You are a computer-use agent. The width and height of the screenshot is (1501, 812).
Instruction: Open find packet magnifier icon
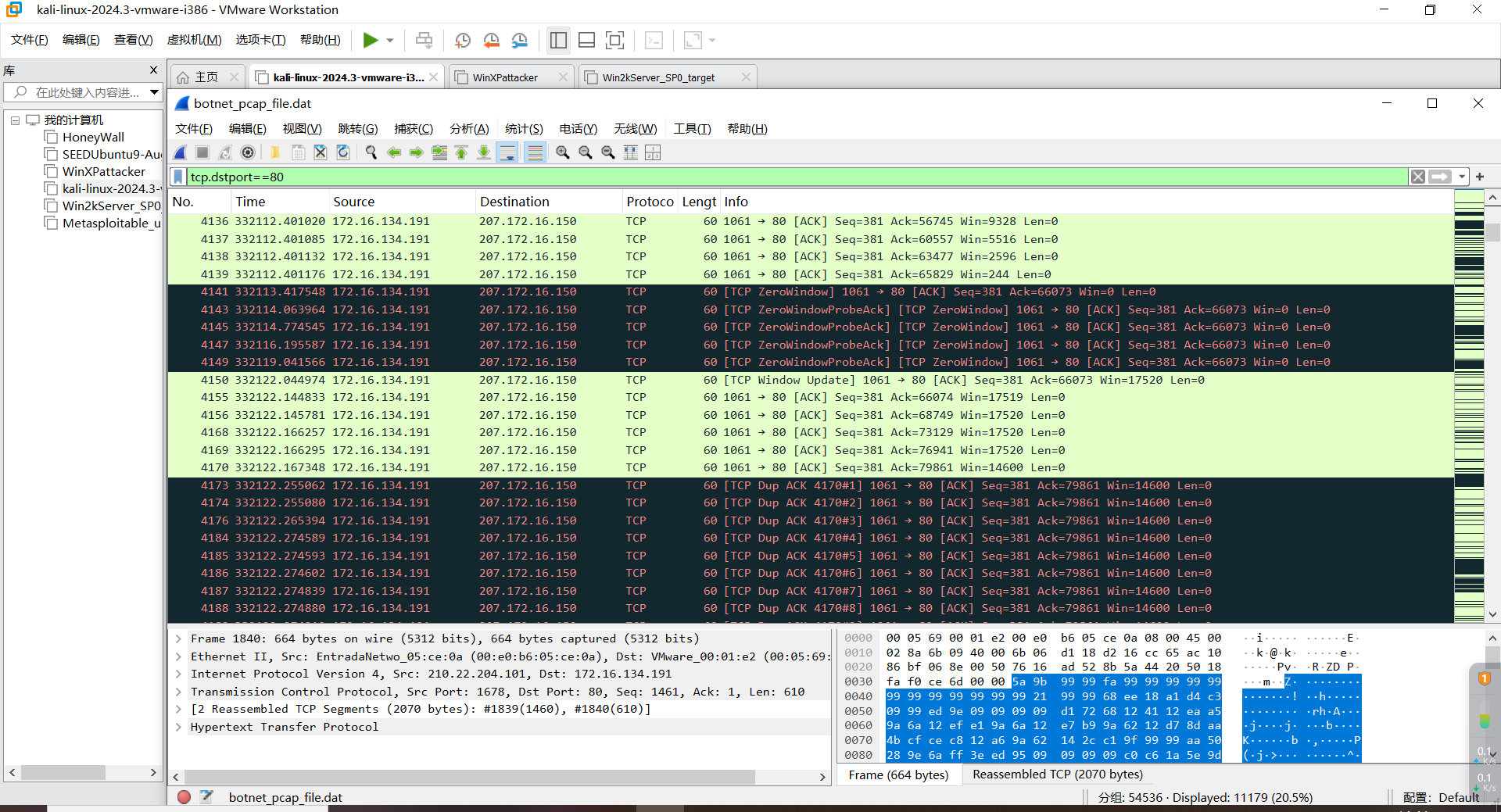[x=371, y=152]
